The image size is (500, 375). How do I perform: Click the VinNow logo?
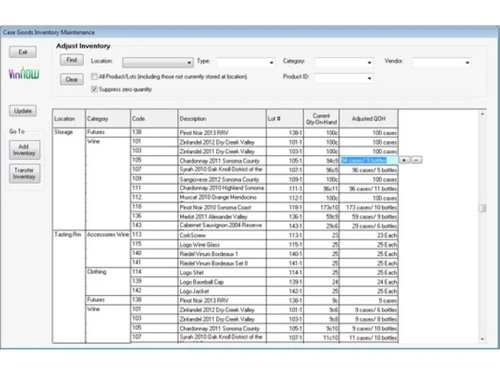[24, 73]
